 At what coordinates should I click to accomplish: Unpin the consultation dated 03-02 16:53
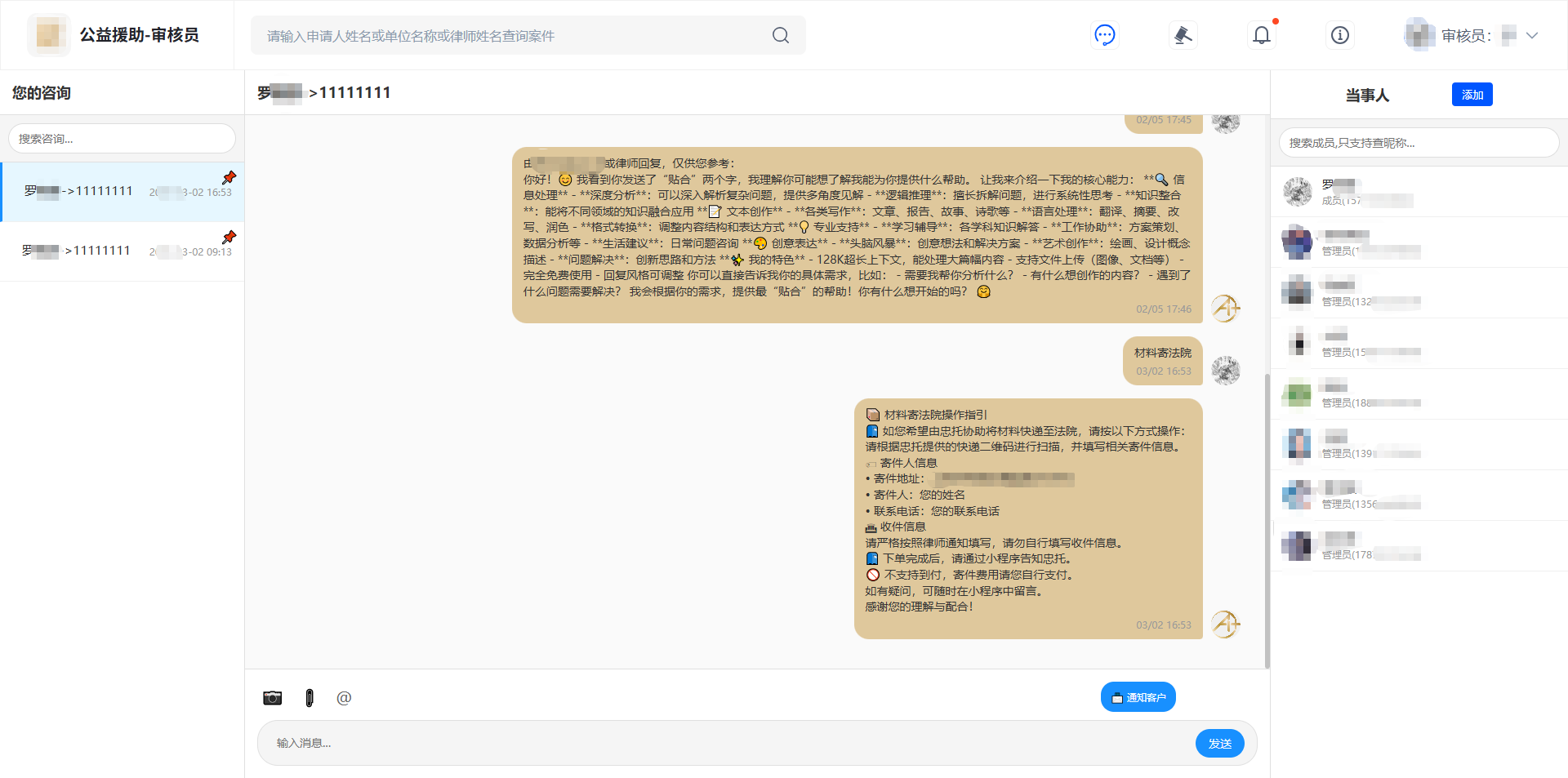(x=229, y=177)
